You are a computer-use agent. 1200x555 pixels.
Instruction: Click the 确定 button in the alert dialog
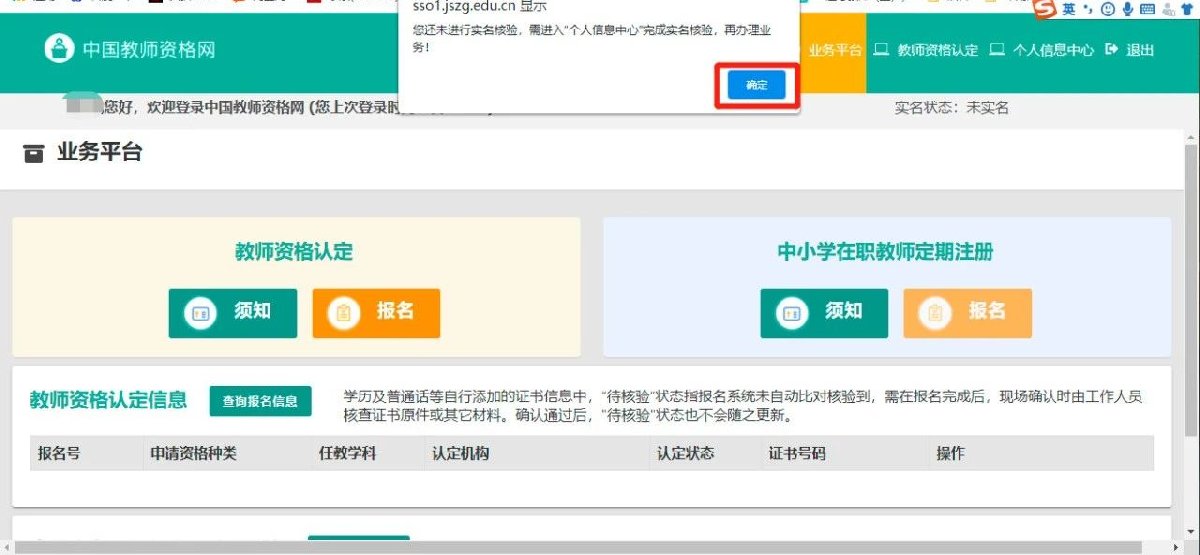tap(757, 86)
